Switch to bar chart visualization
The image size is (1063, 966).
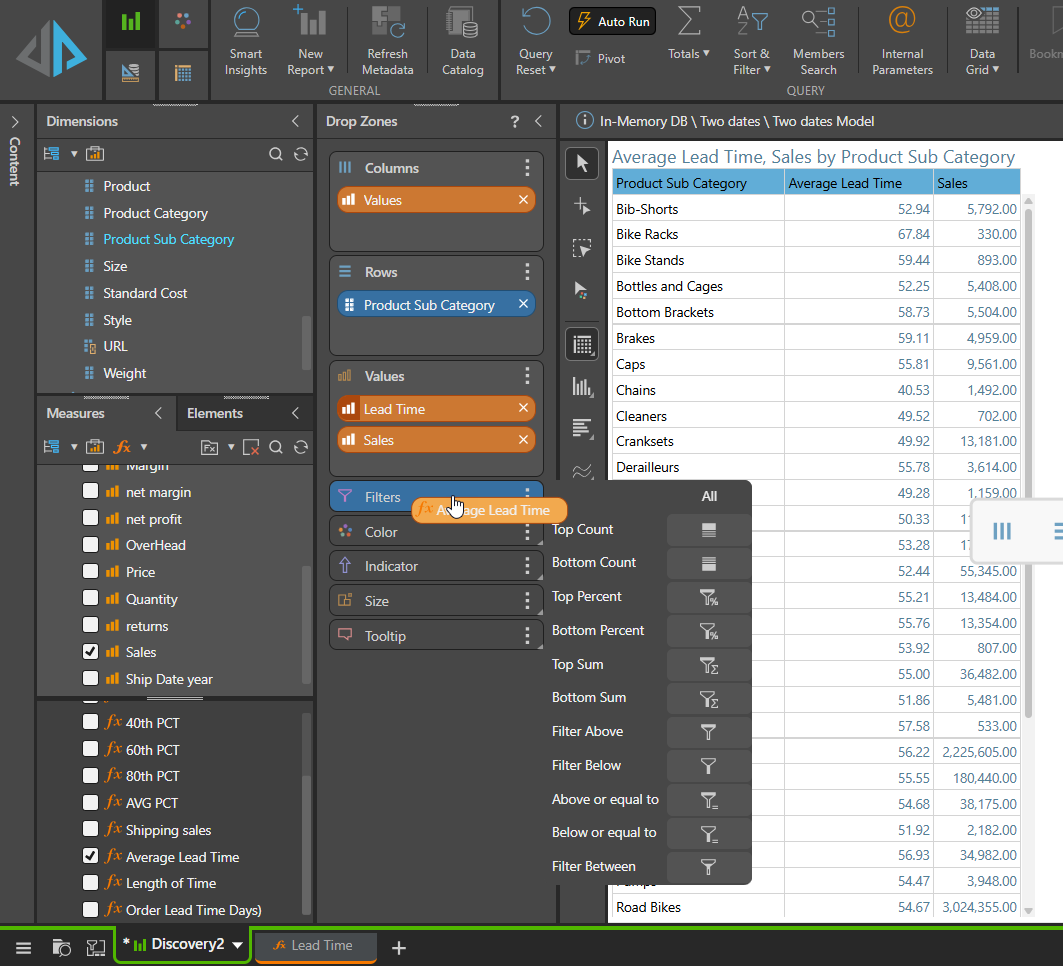pyautogui.click(x=582, y=429)
